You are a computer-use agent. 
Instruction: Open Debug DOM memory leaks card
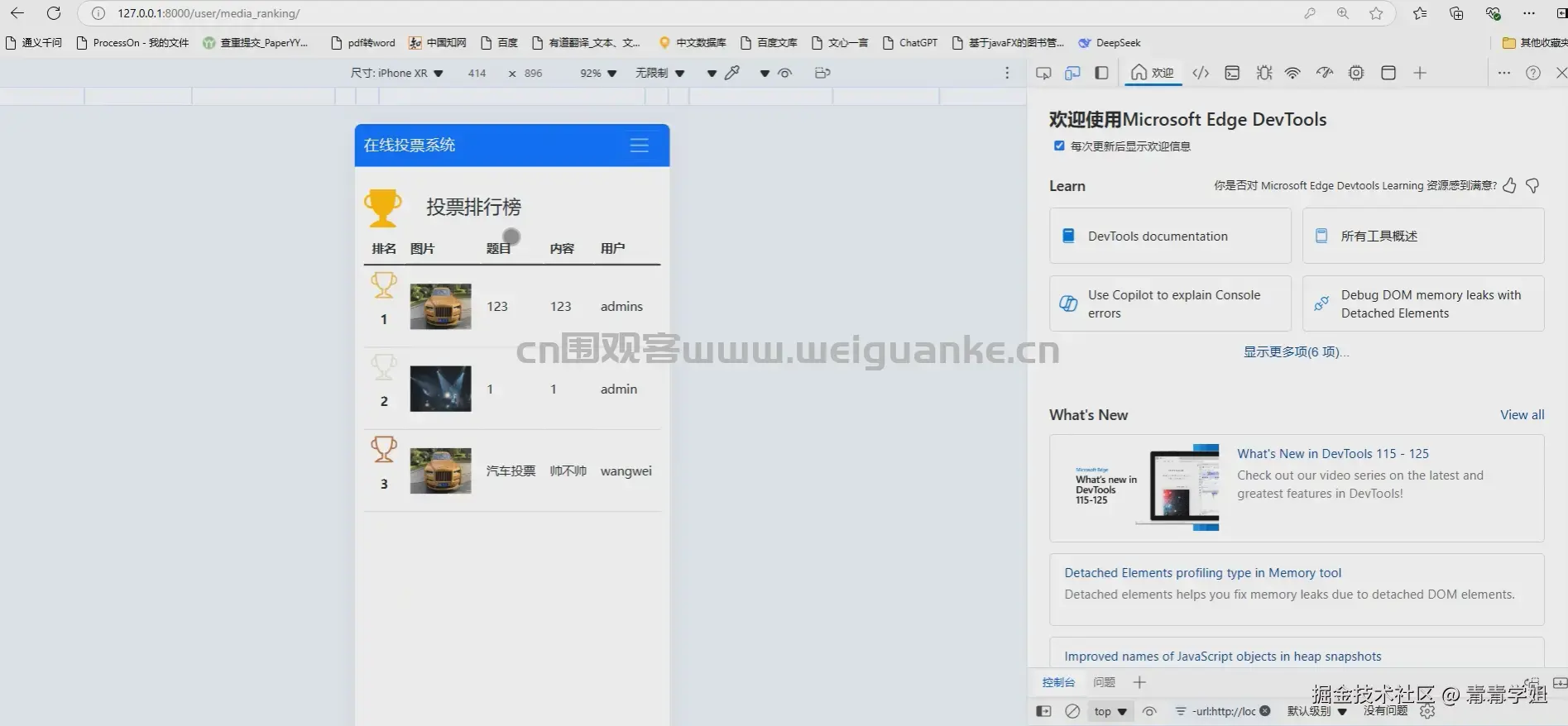pos(1423,303)
